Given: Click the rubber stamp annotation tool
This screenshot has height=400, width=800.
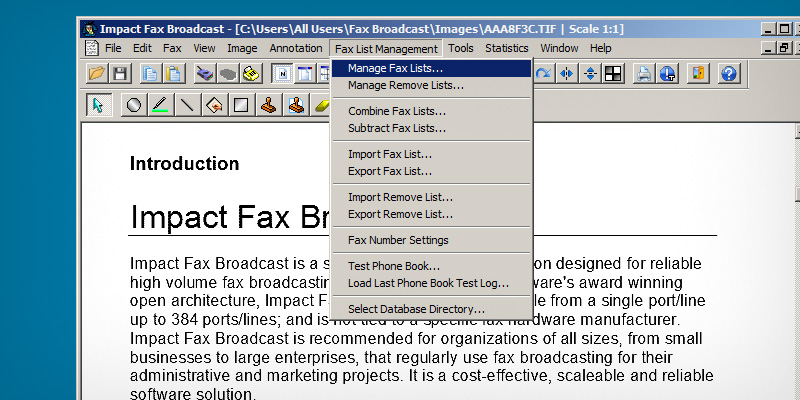Looking at the screenshot, I should coord(269,105).
